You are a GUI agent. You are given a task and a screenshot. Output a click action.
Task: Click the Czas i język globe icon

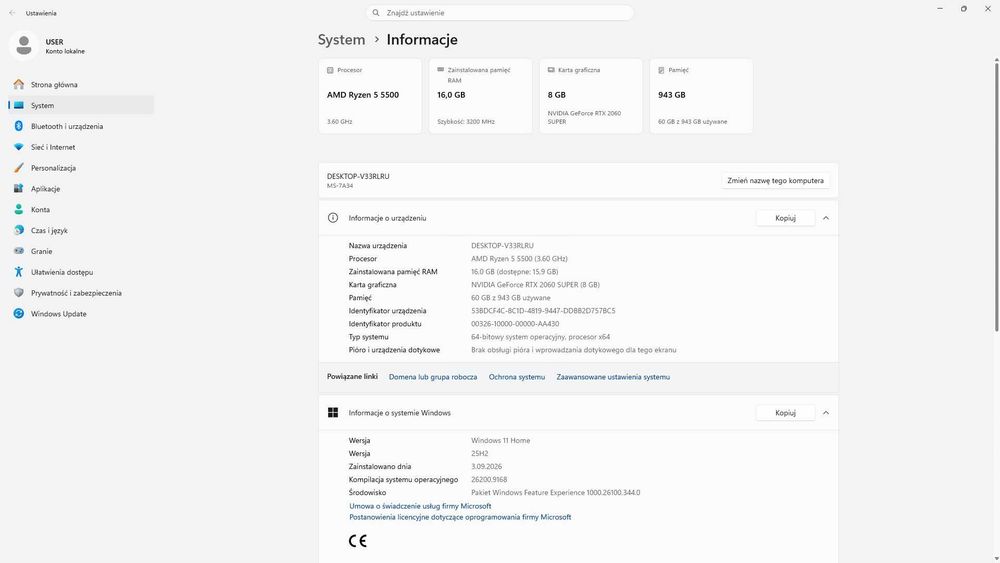coord(18,230)
